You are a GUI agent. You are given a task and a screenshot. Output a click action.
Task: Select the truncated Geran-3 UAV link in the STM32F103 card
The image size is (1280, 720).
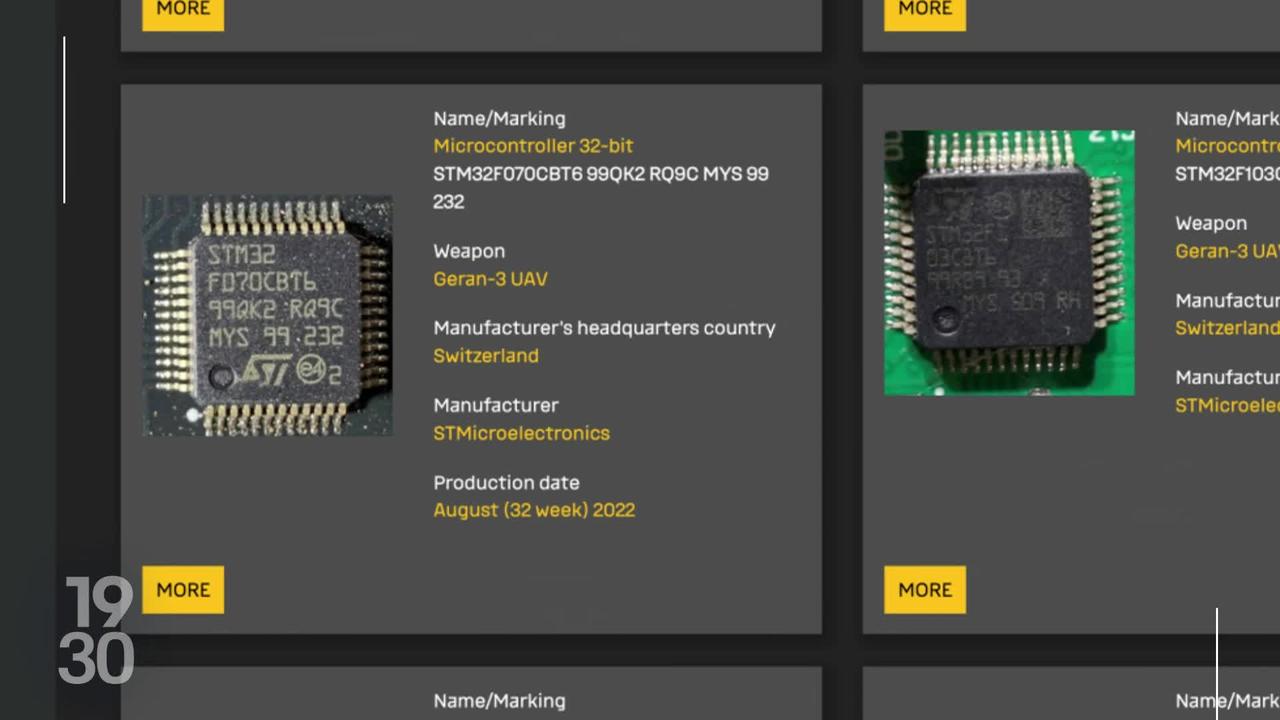(x=1227, y=251)
